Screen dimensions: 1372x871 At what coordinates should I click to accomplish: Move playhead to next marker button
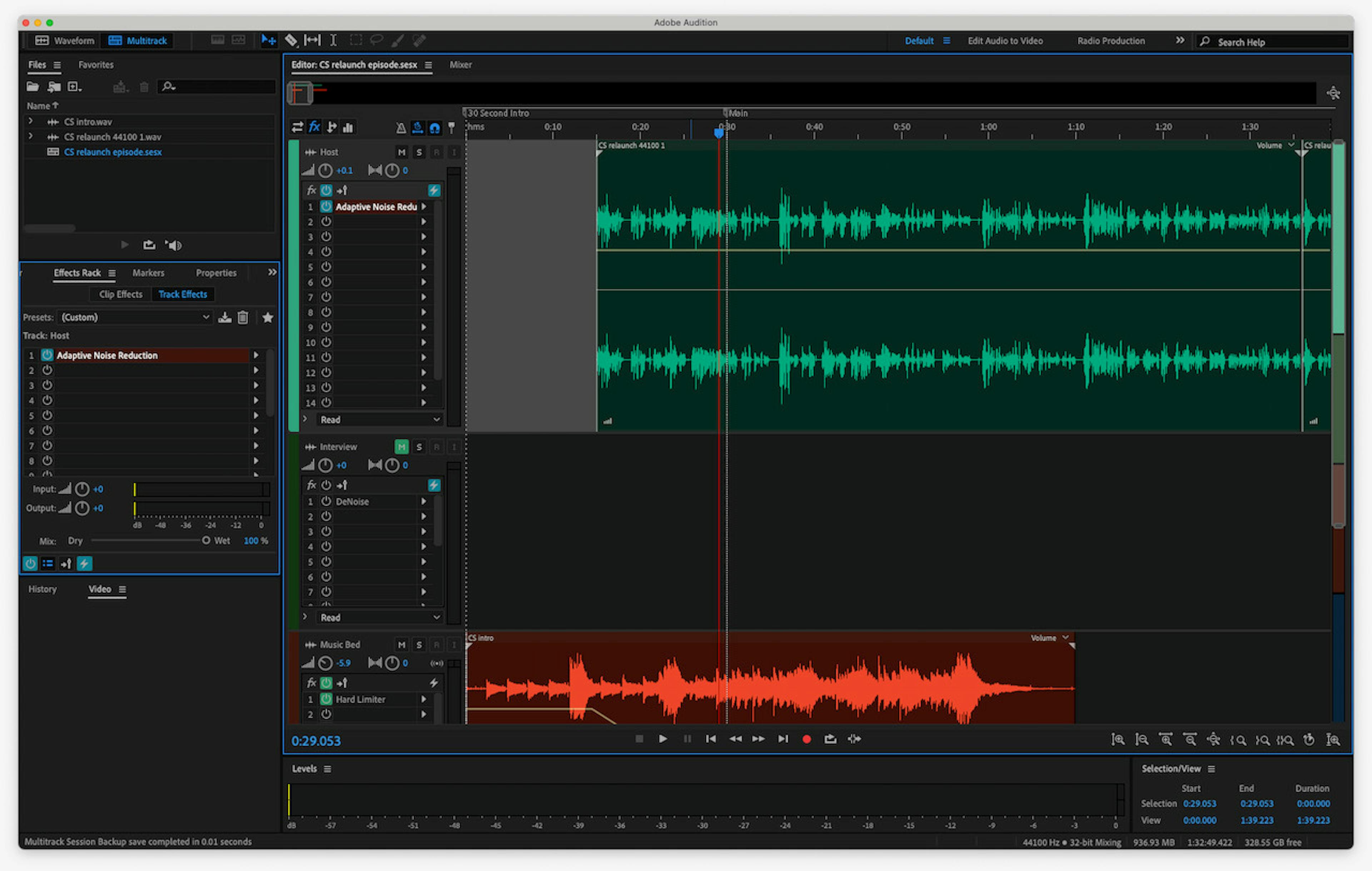pyautogui.click(x=784, y=739)
